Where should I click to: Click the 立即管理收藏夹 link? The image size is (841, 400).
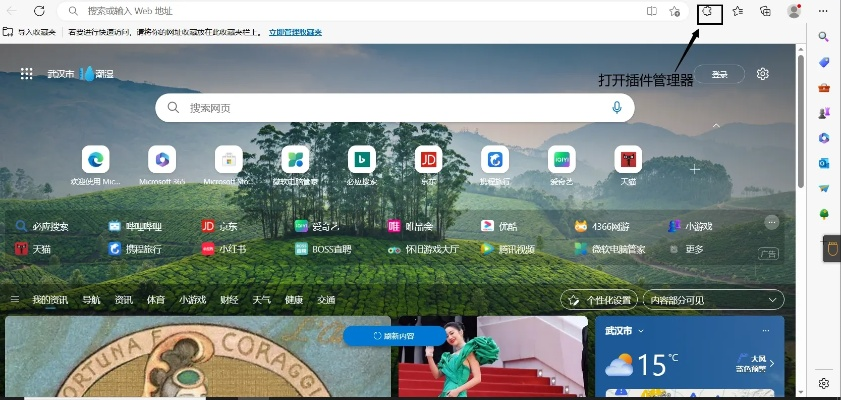295,32
